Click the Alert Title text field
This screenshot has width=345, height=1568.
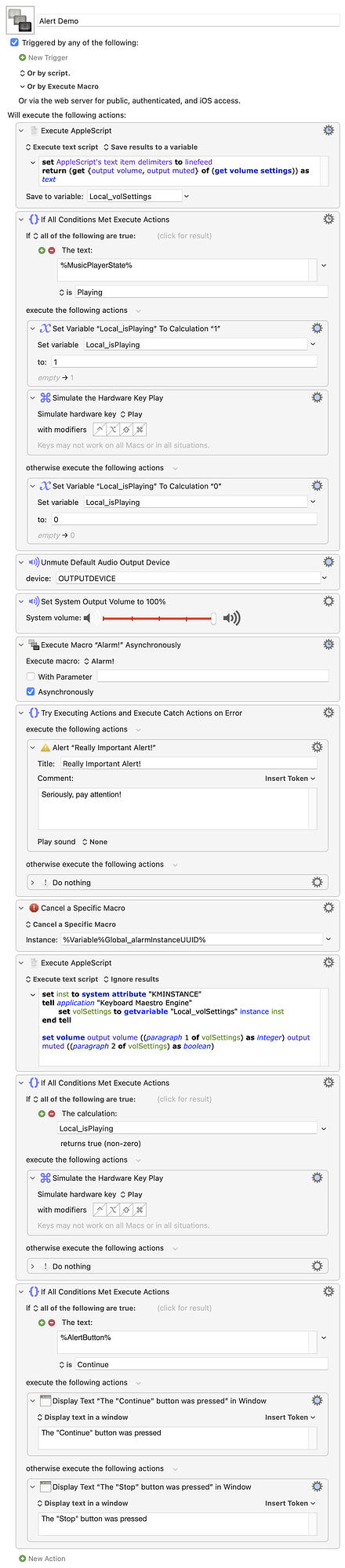click(187, 764)
